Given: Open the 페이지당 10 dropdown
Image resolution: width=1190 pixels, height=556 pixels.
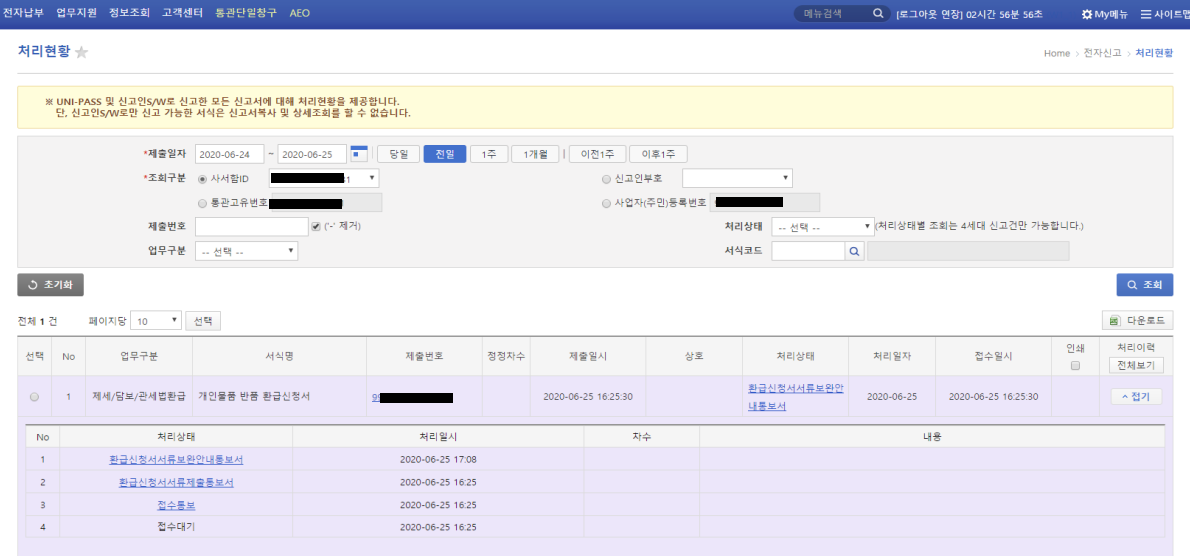Looking at the screenshot, I should pos(156,321).
